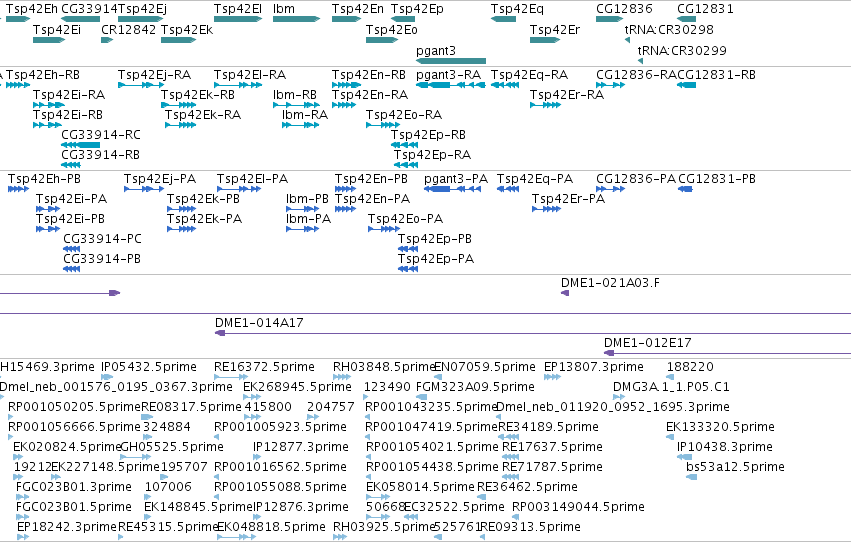Click the Tsp42Ep gene arrow
851x542 pixels.
(403, 19)
